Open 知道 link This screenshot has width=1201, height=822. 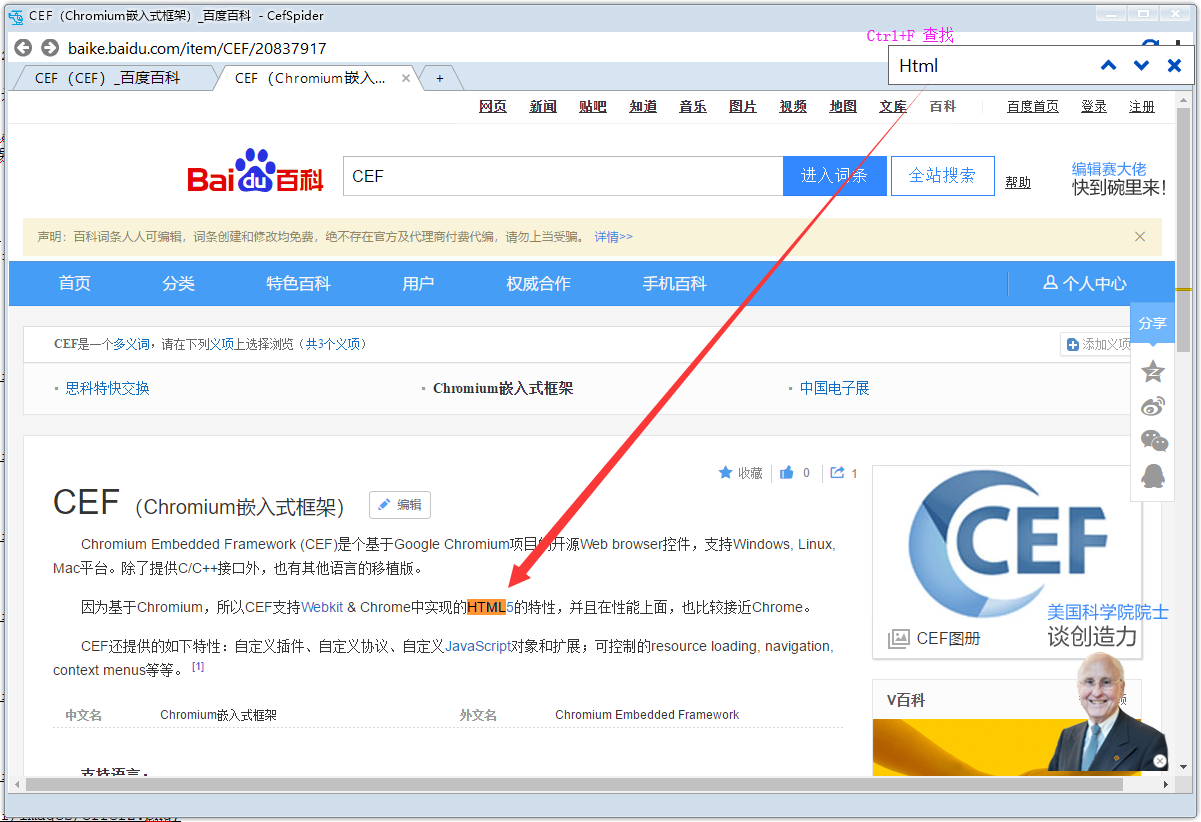643,106
